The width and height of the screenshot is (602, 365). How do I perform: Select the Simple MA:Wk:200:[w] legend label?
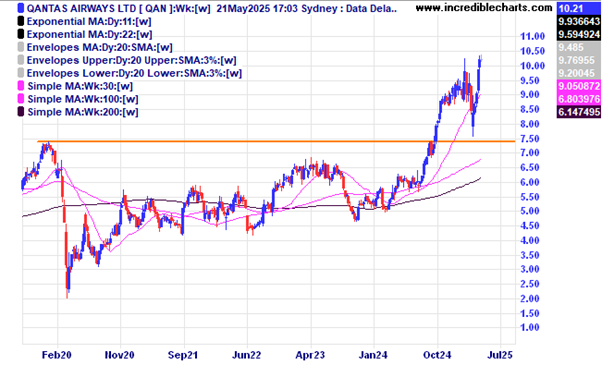(83, 112)
